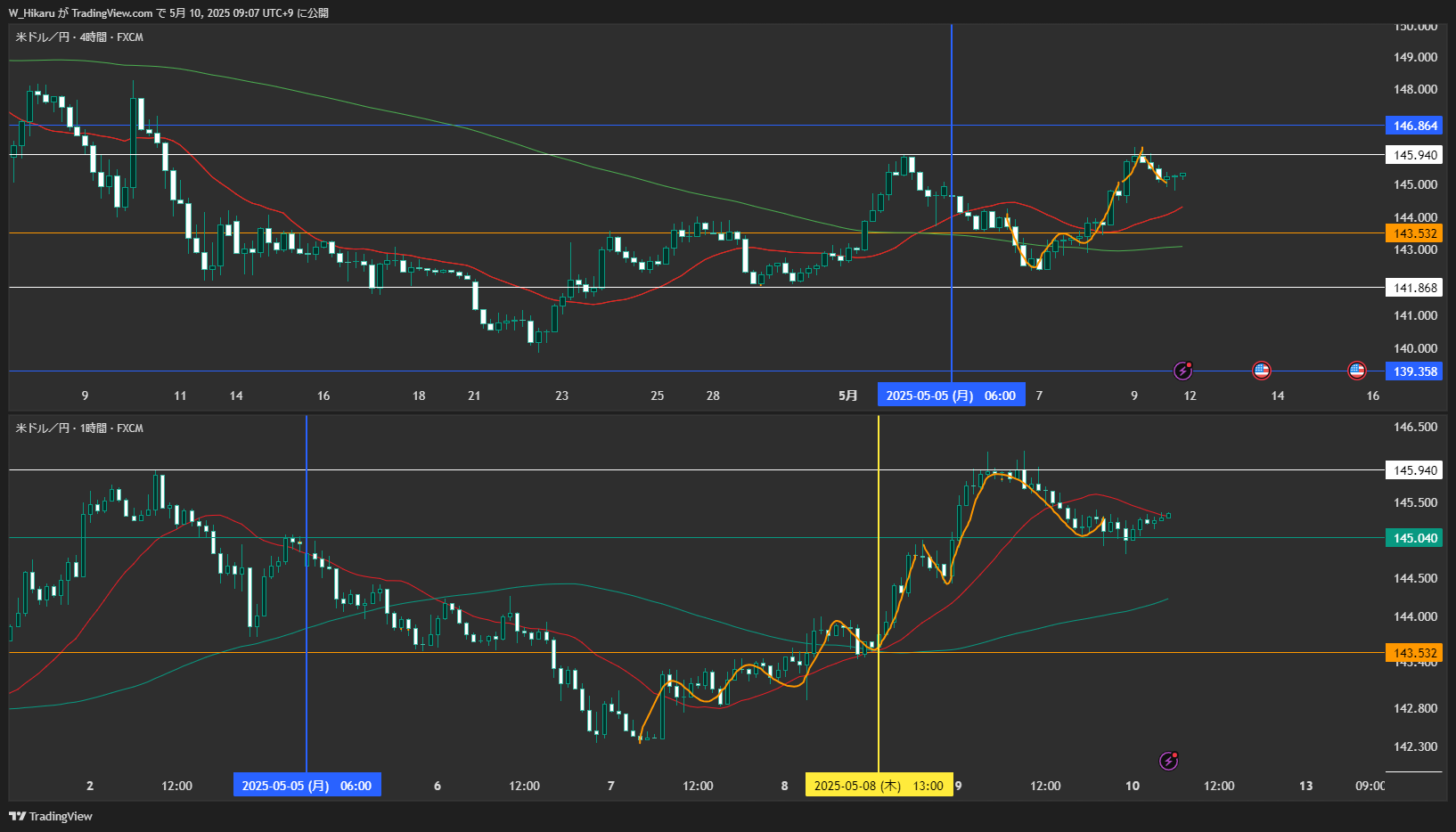Click the 145.500 price axis value
The image size is (1456, 832).
(1415, 502)
